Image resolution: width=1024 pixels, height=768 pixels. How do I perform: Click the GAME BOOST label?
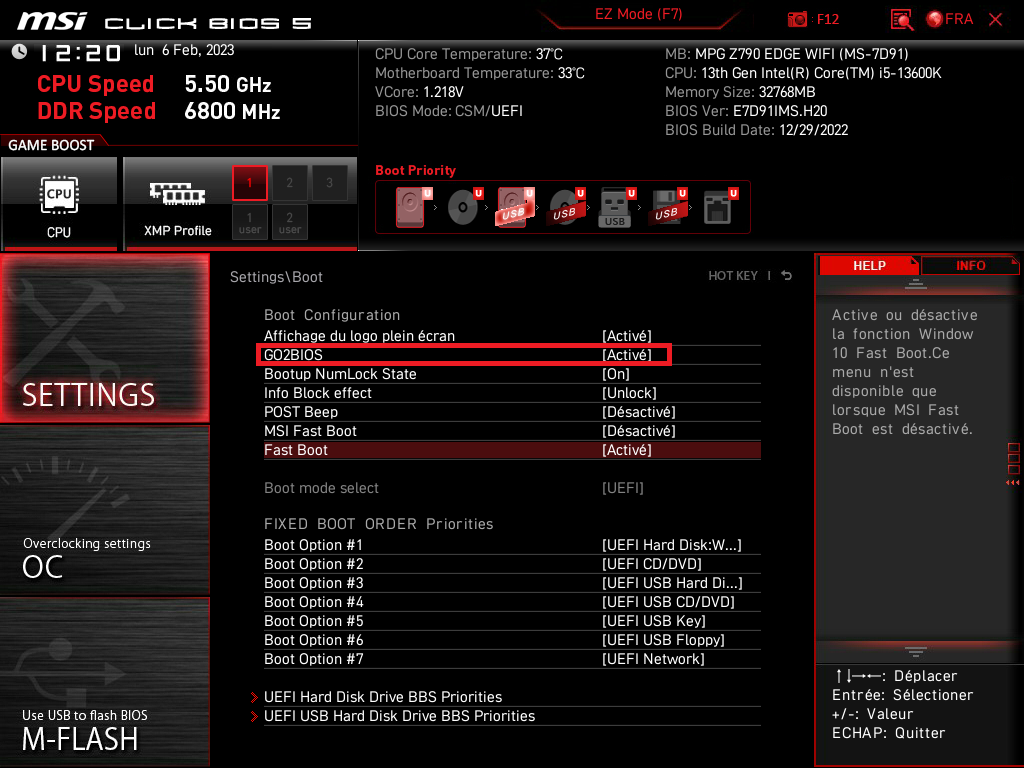point(51,145)
